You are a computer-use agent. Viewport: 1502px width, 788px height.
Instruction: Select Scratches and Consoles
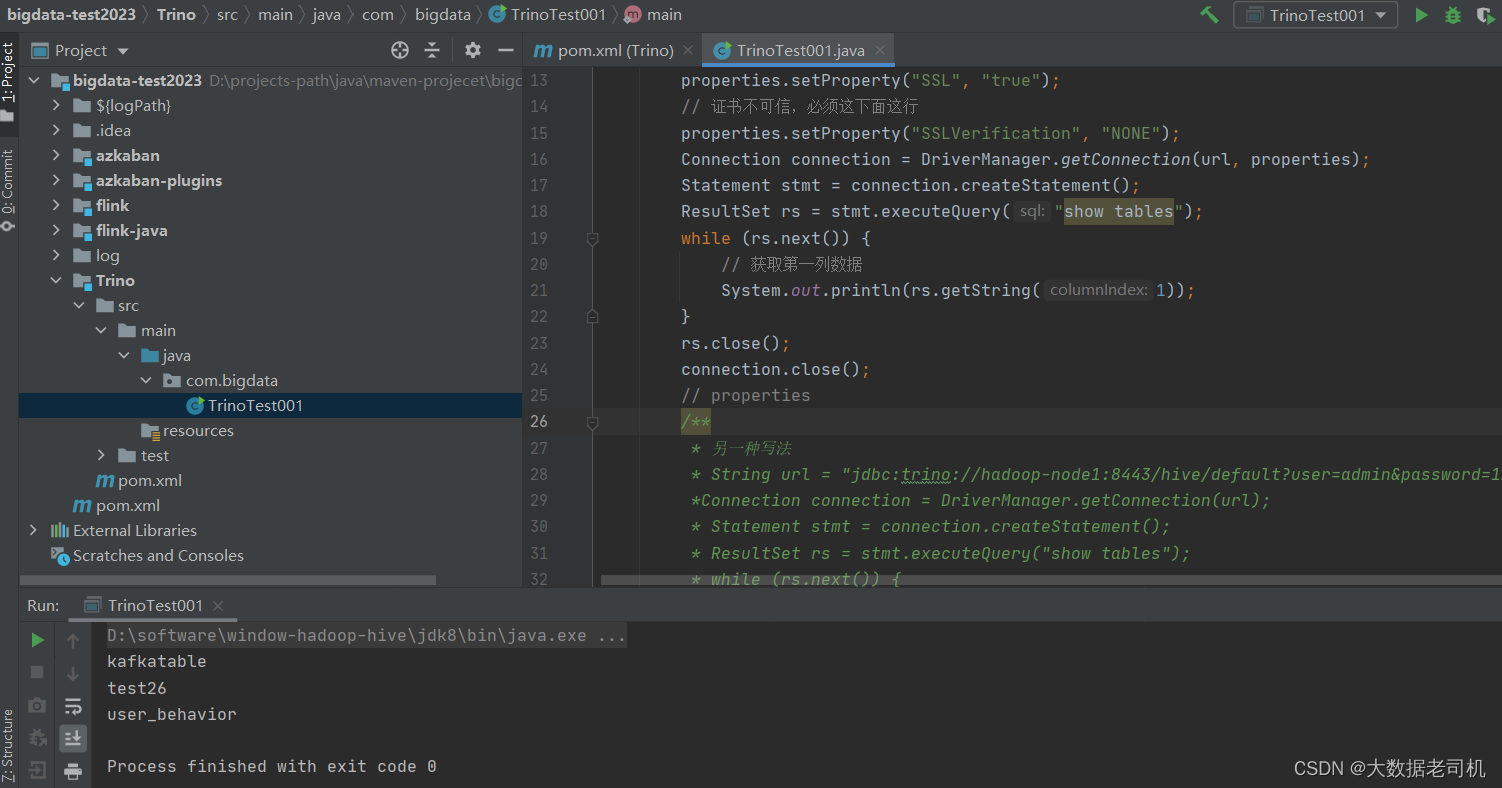point(147,555)
